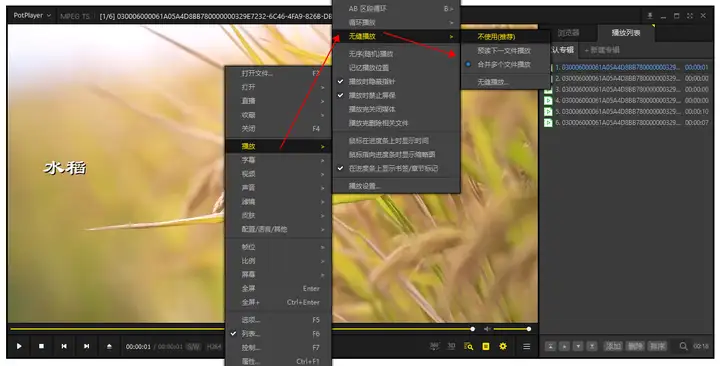Mute audio via the speaker icon
This screenshot has height=366, width=720.
pyautogui.click(x=487, y=329)
